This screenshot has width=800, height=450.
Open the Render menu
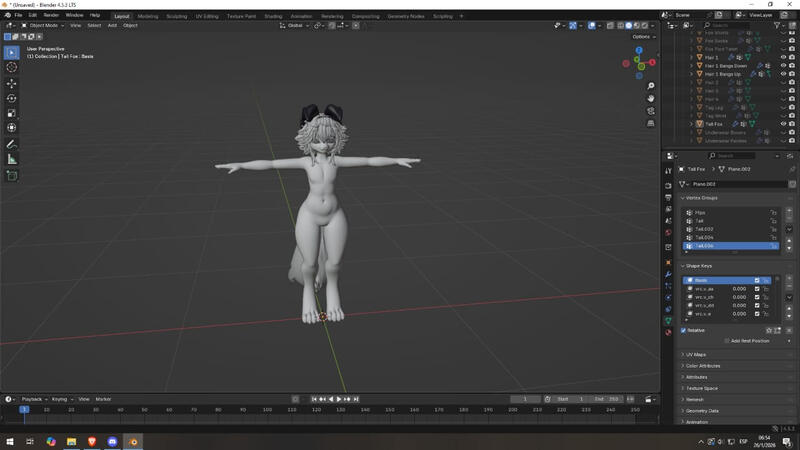[x=51, y=15]
